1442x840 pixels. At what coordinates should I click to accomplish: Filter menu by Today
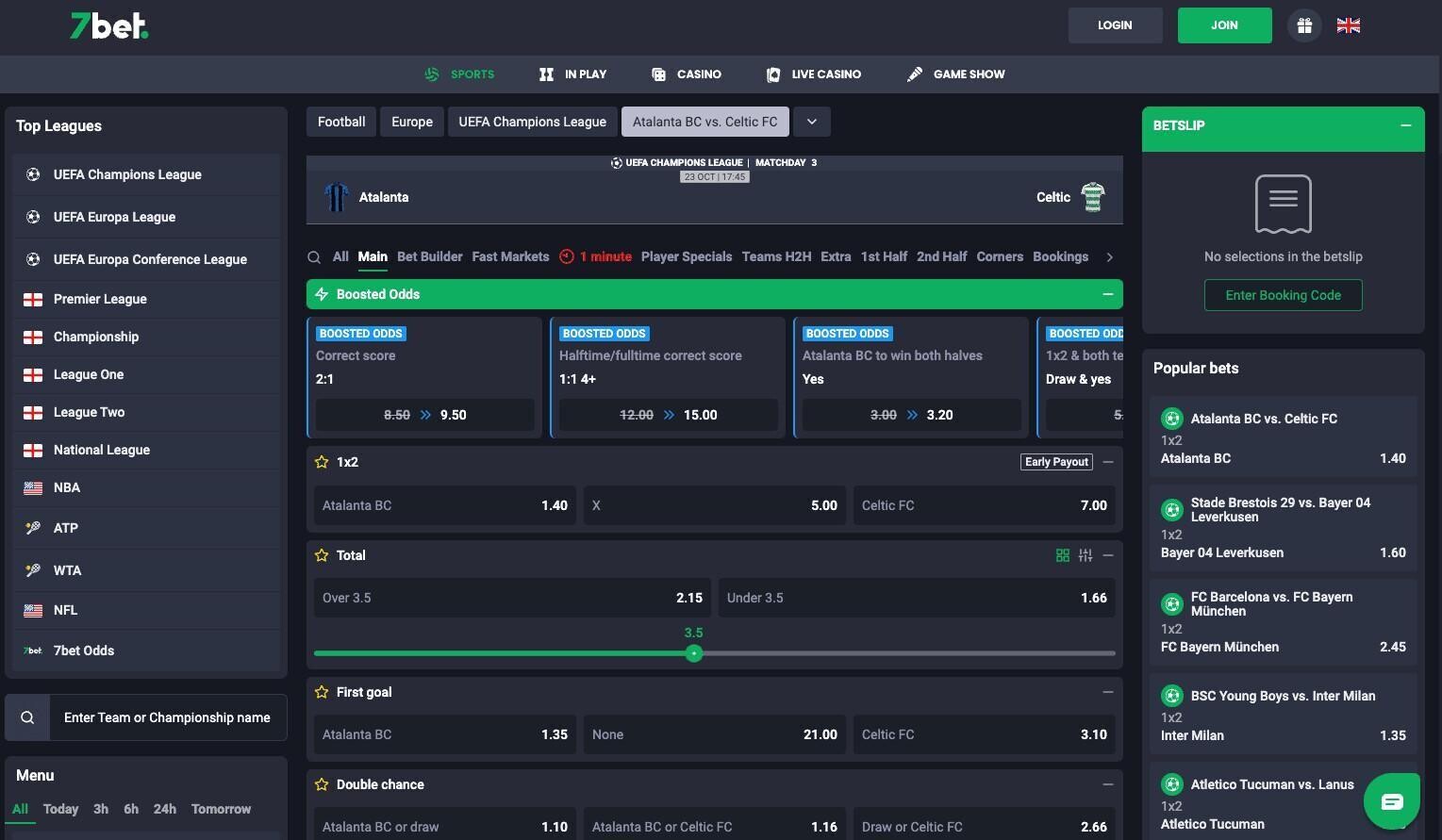point(60,809)
